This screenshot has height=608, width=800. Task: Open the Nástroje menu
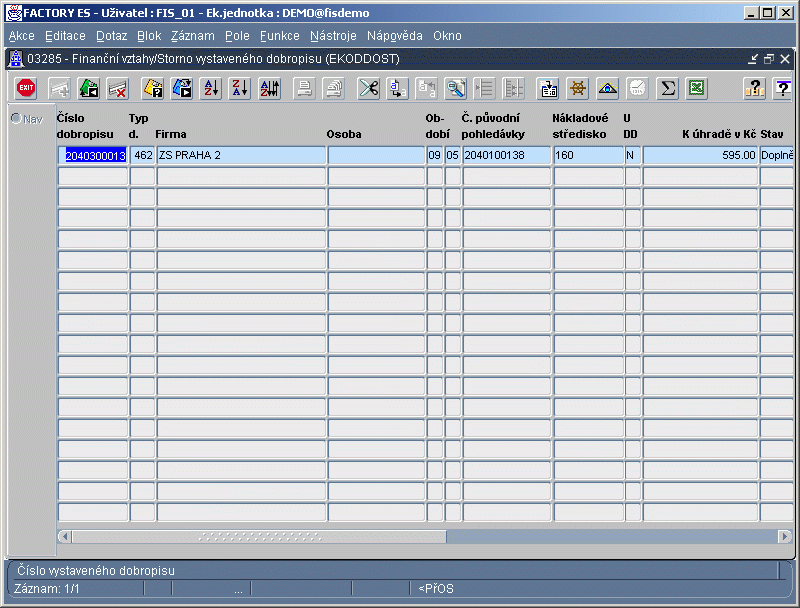[333, 36]
